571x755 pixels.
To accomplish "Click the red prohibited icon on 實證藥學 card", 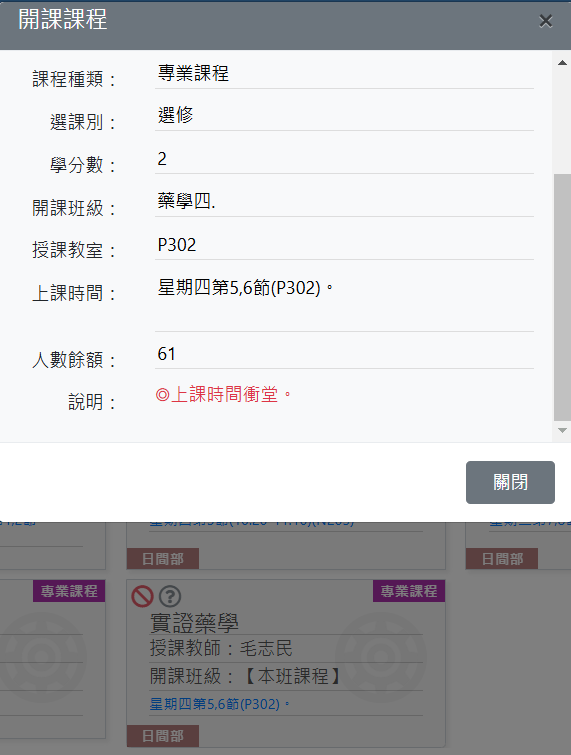I will pyautogui.click(x=143, y=597).
